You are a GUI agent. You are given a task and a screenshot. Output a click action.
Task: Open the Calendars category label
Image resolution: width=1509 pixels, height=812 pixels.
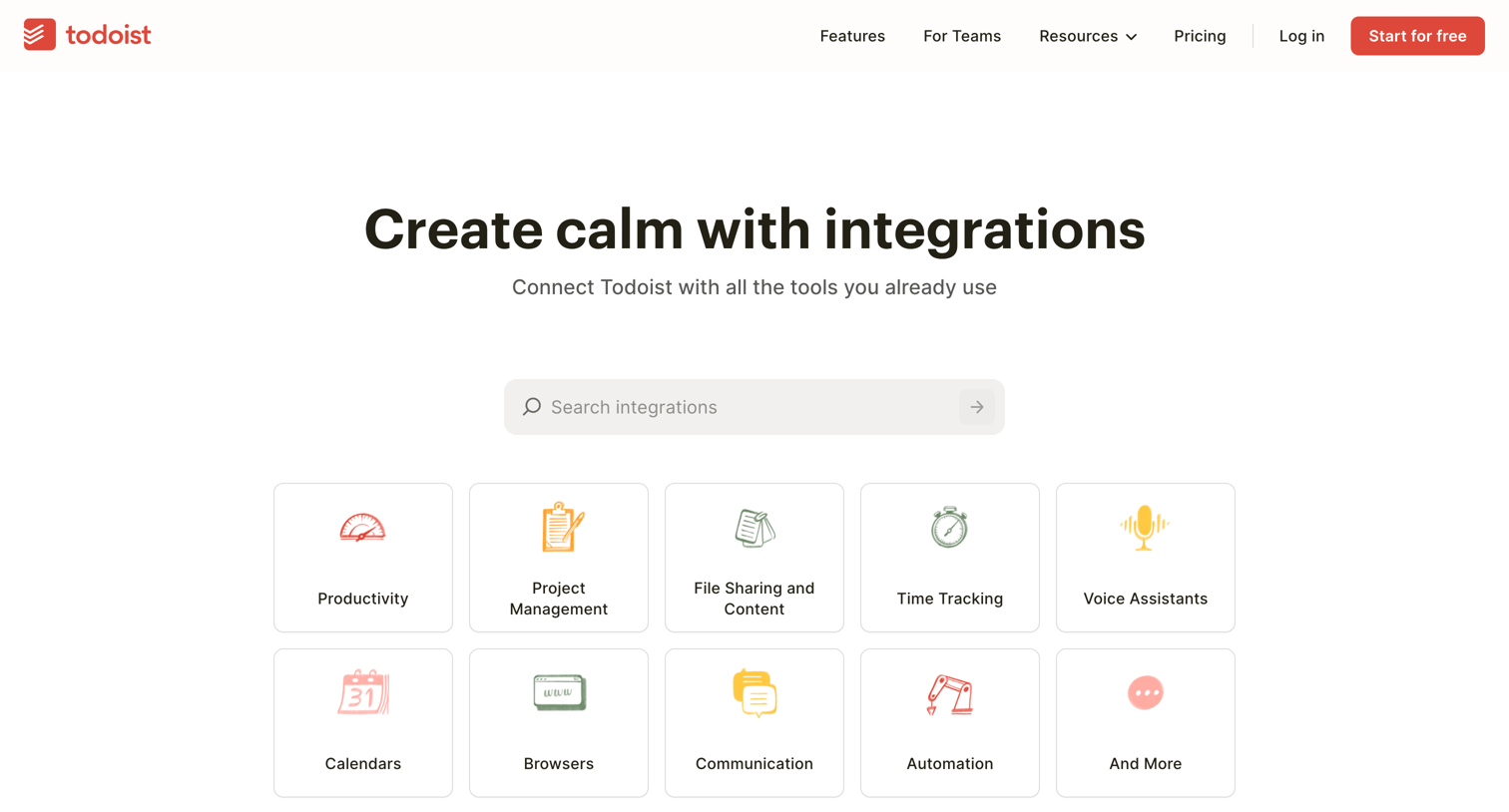363,764
